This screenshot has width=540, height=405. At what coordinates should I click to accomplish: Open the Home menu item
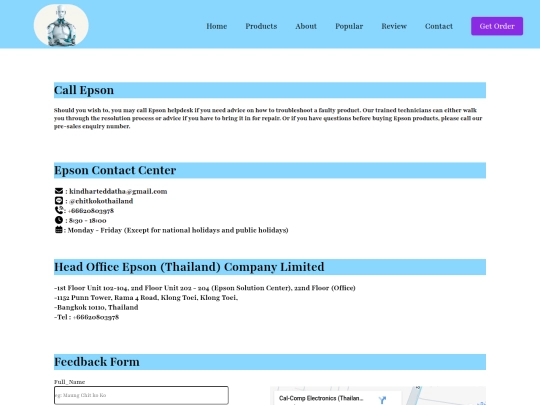pos(217,26)
